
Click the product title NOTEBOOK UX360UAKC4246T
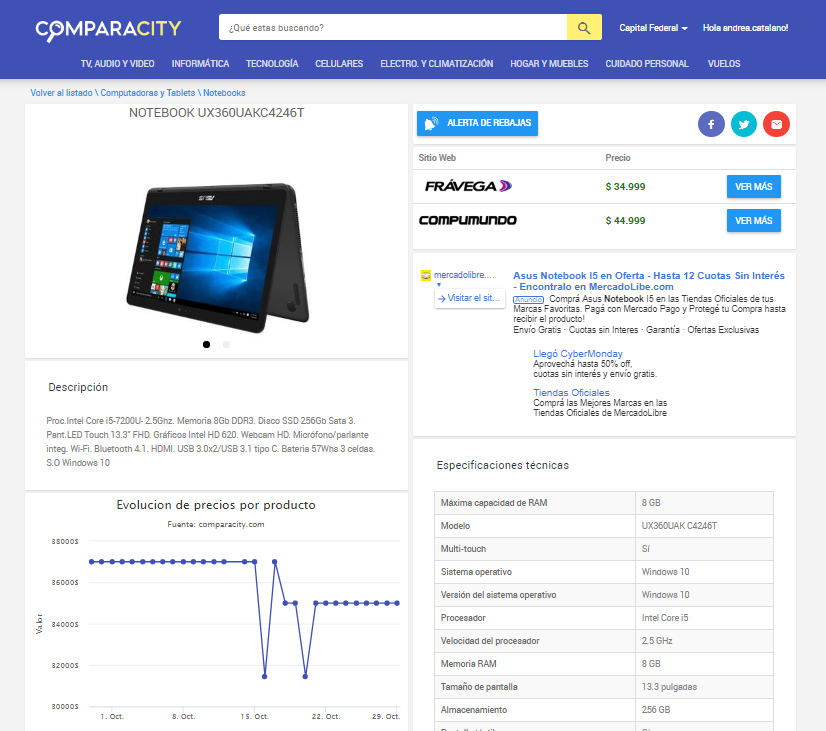217,113
